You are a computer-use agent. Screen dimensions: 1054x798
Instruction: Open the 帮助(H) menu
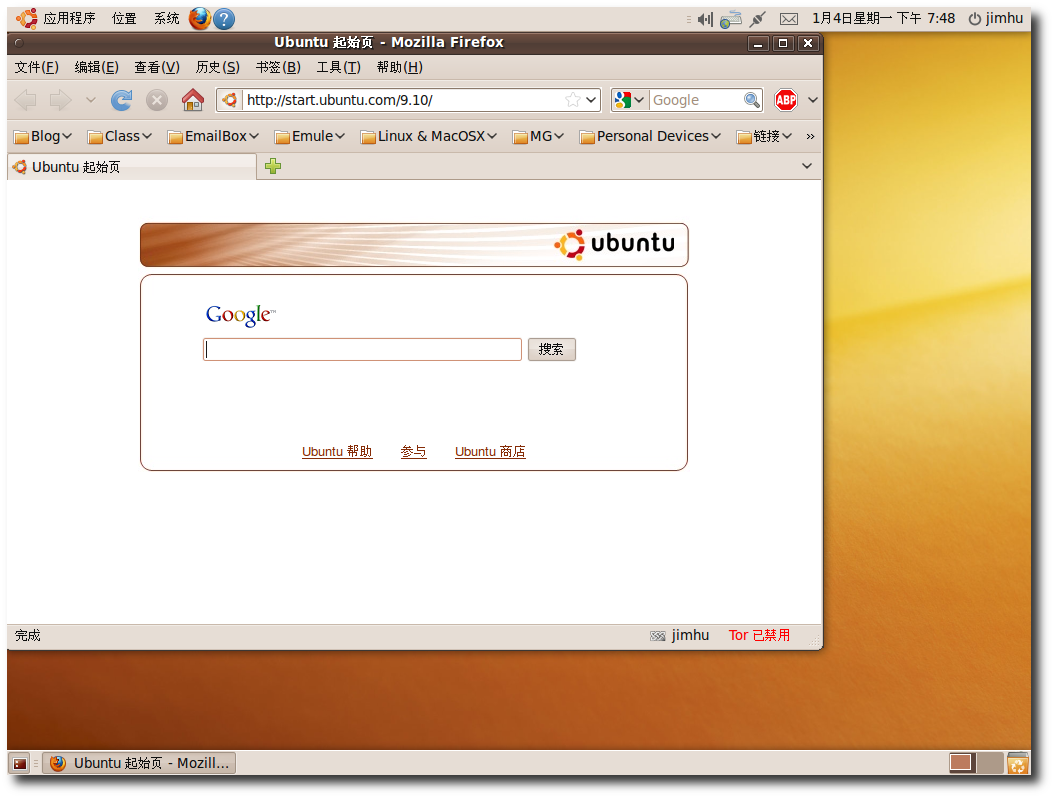[400, 67]
